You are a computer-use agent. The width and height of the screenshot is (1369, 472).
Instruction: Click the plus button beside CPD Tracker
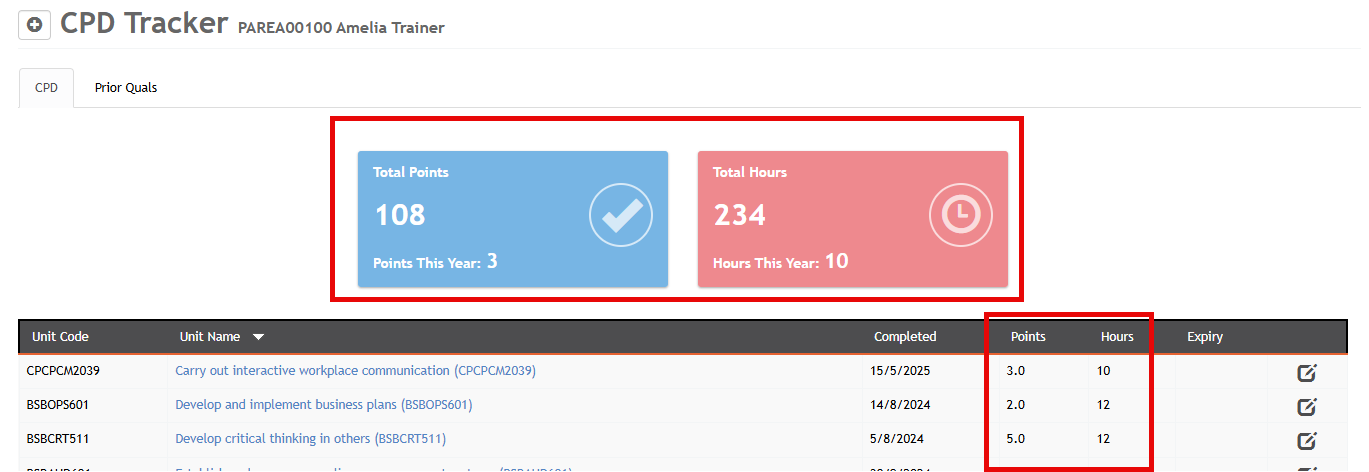pyautogui.click(x=34, y=25)
